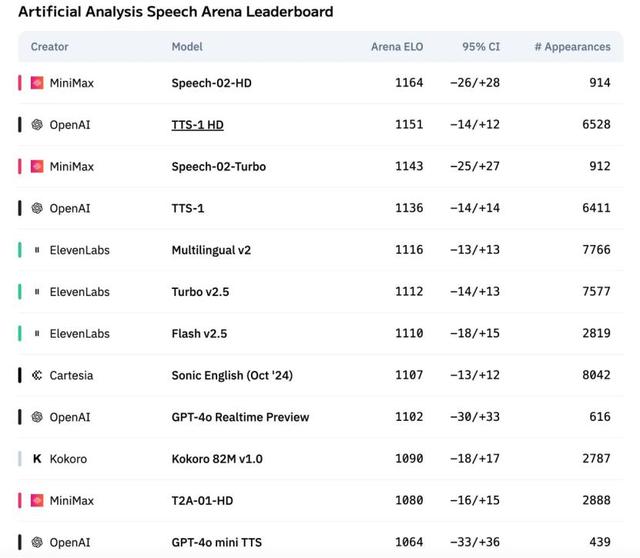Click the Model column header

point(187,47)
